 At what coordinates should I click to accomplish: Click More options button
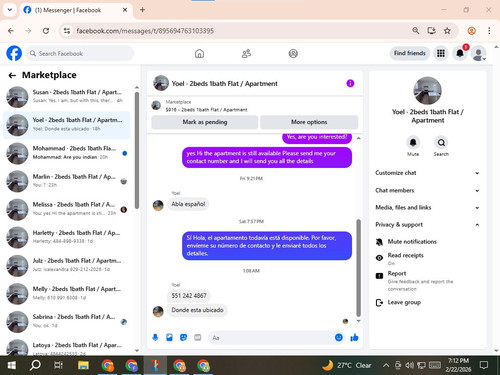[x=309, y=122]
